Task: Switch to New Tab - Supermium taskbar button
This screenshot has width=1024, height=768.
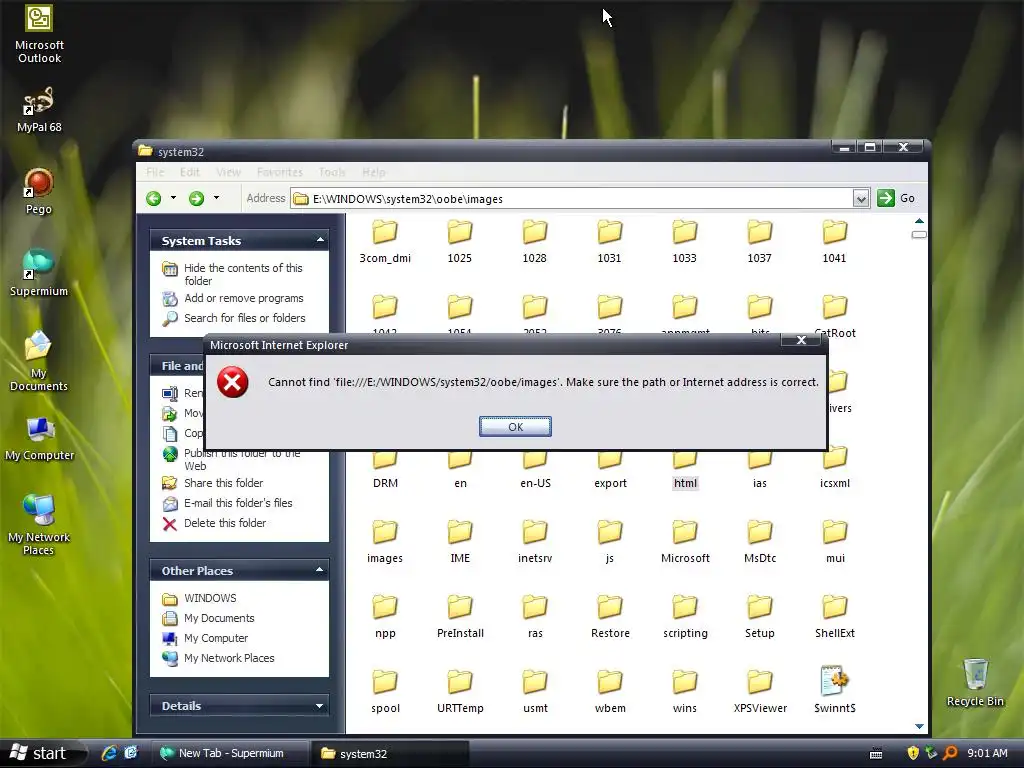Action: click(x=230, y=753)
